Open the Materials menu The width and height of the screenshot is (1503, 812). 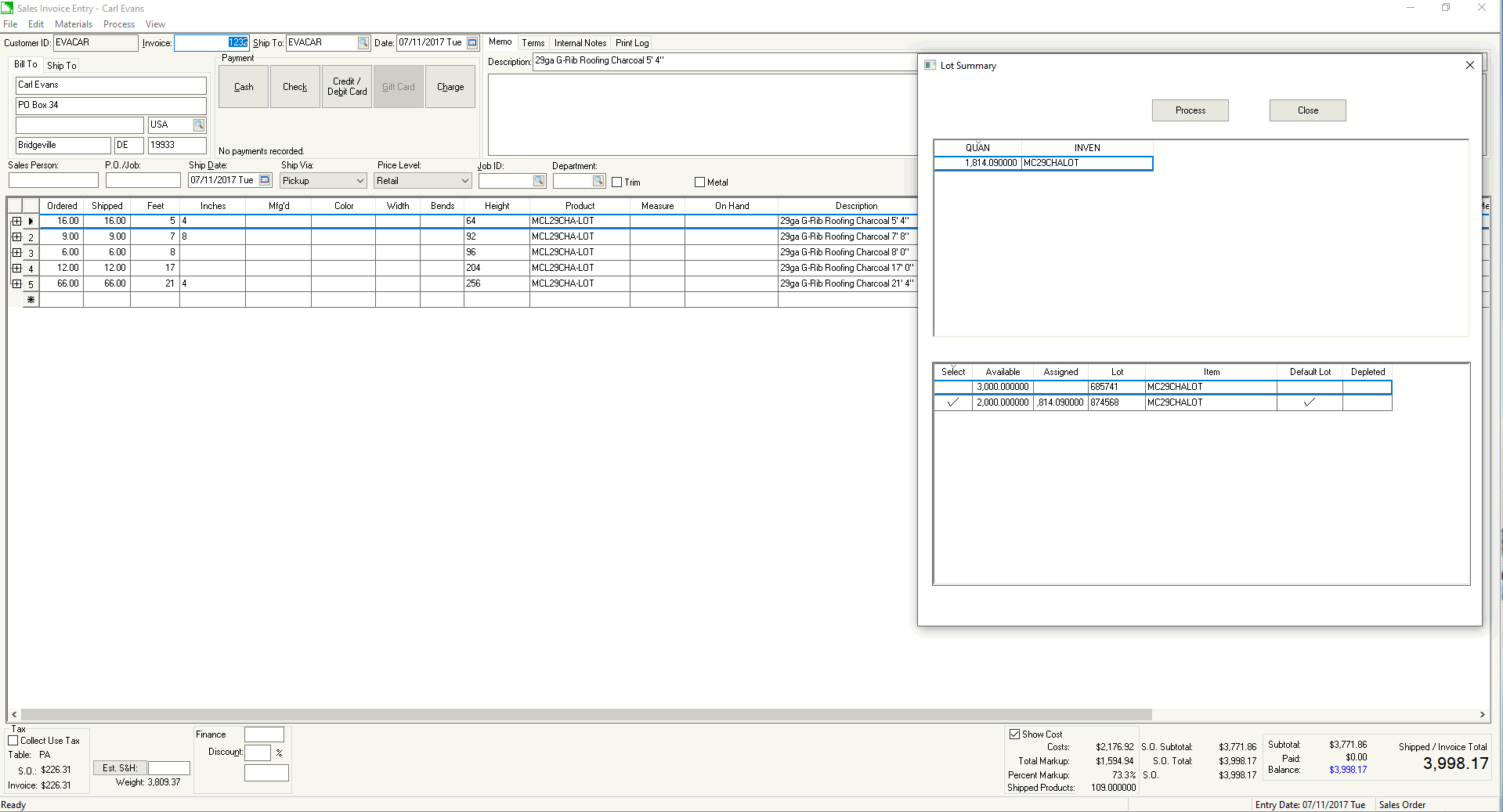pyautogui.click(x=74, y=24)
